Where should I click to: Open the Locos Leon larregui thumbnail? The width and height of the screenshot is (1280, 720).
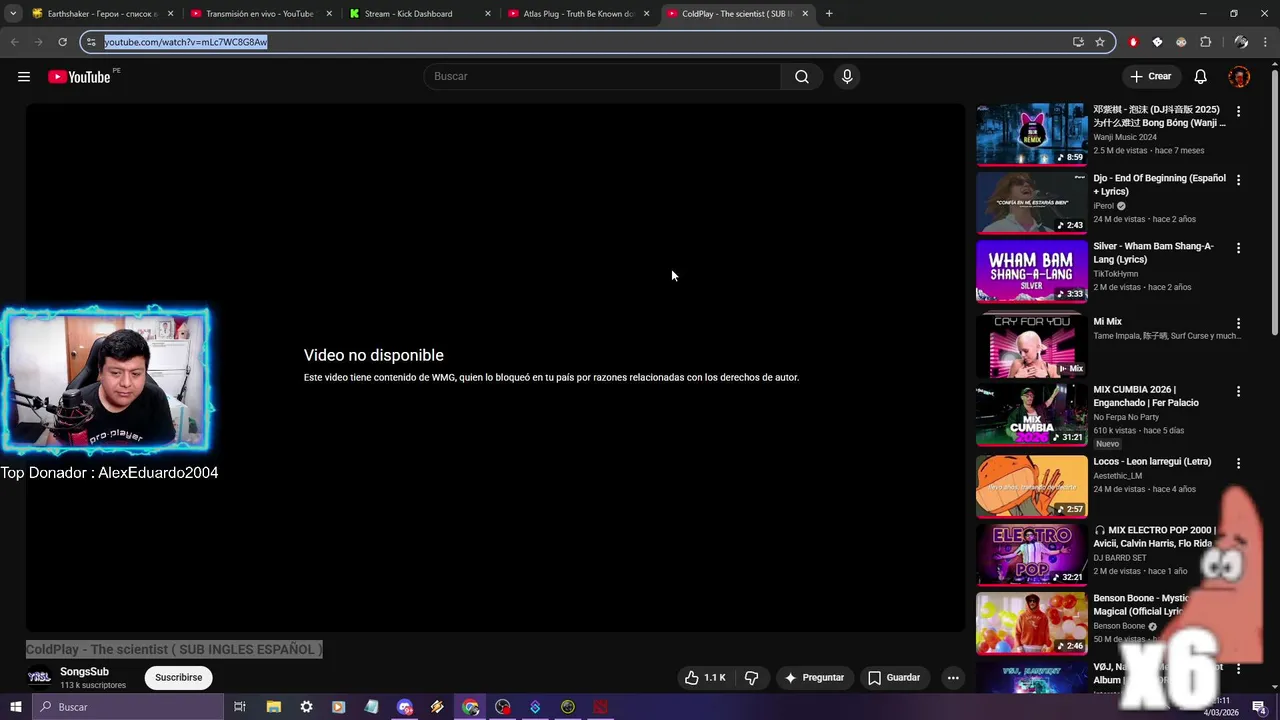[x=1031, y=487]
